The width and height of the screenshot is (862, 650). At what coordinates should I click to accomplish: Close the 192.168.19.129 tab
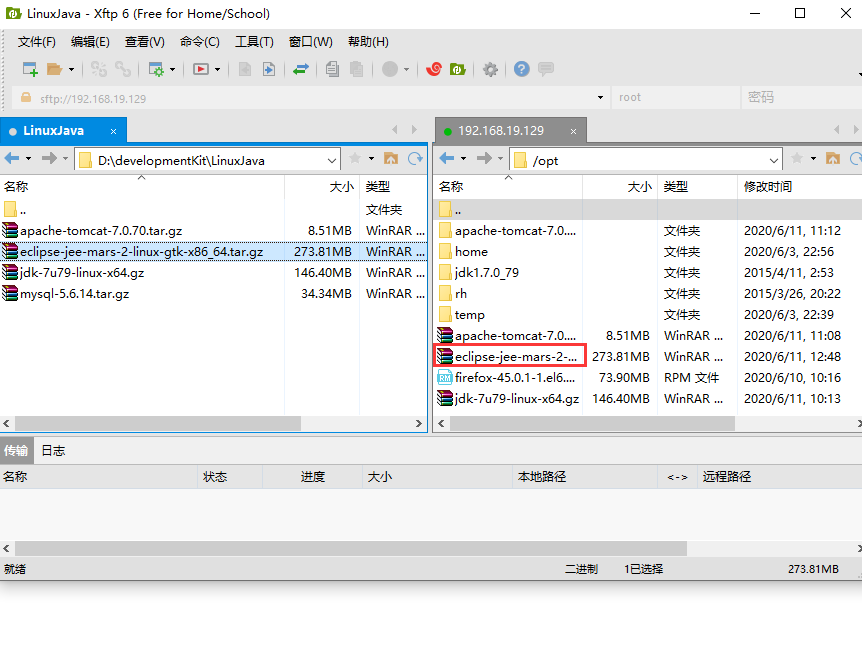(573, 131)
